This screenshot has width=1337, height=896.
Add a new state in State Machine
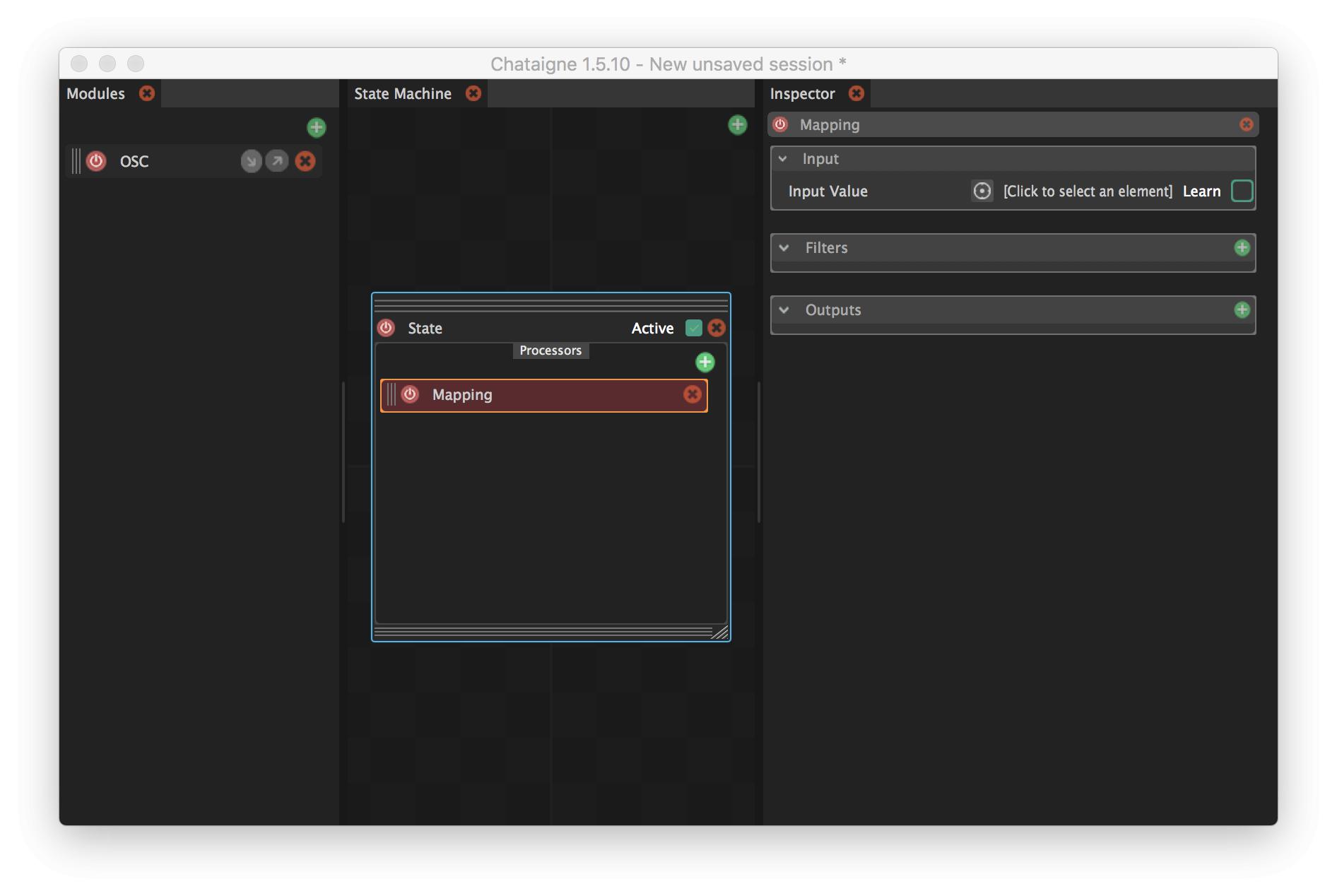(x=737, y=125)
